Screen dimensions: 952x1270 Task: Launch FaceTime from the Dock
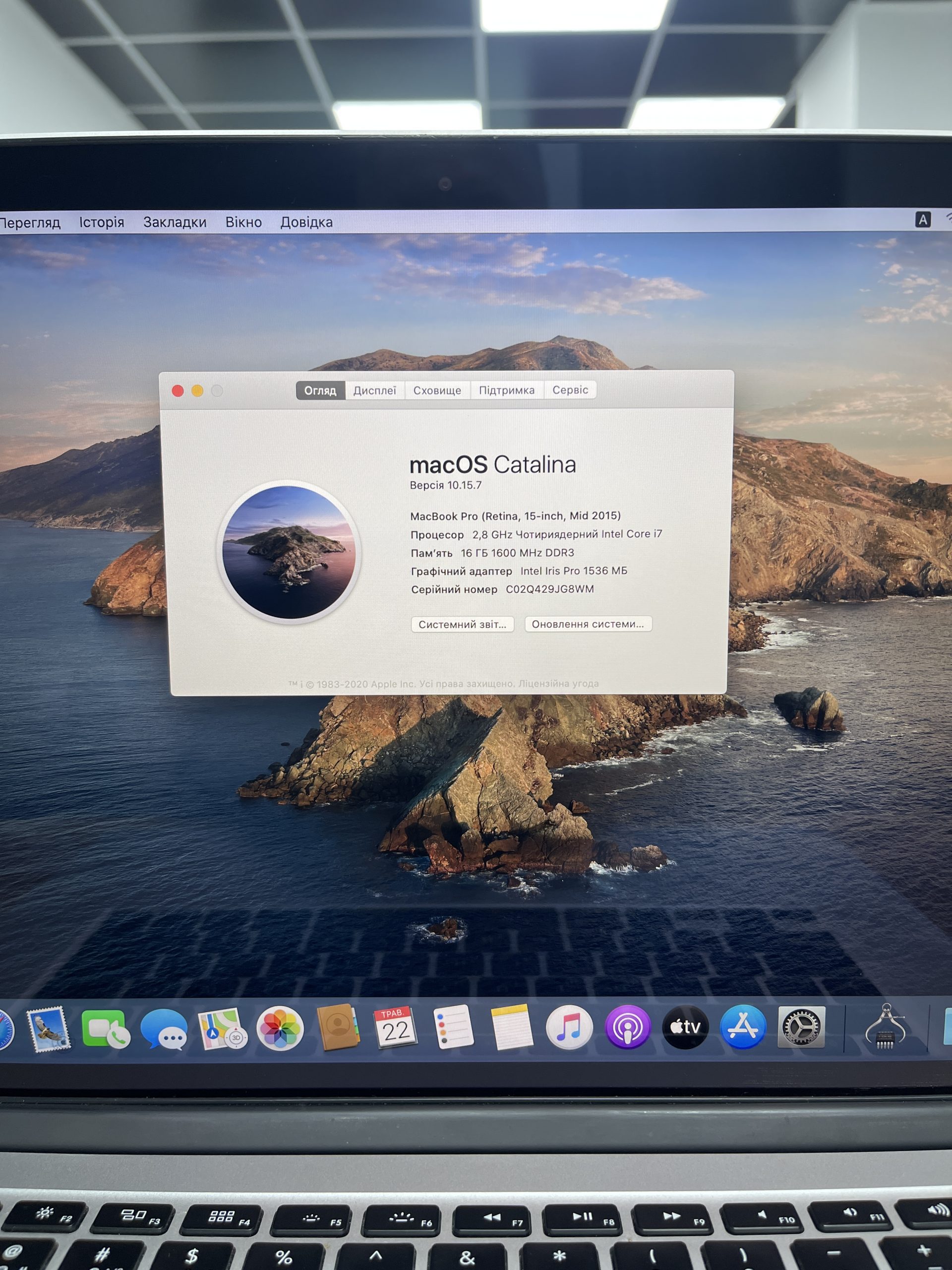[106, 1029]
